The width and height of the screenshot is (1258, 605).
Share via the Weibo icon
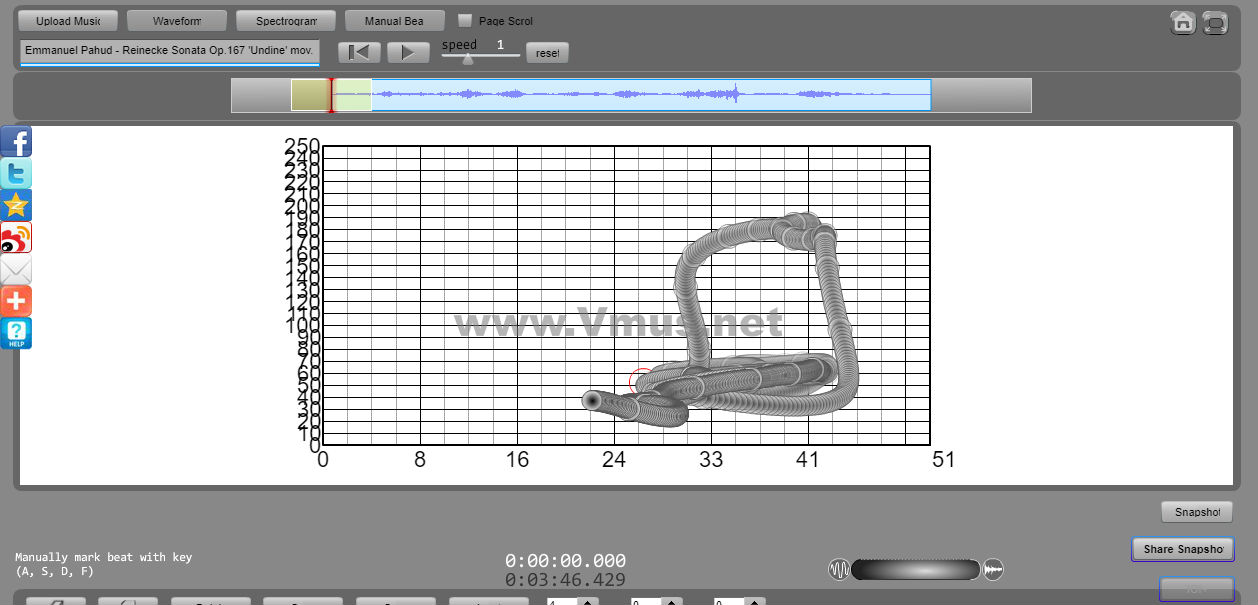[16, 238]
